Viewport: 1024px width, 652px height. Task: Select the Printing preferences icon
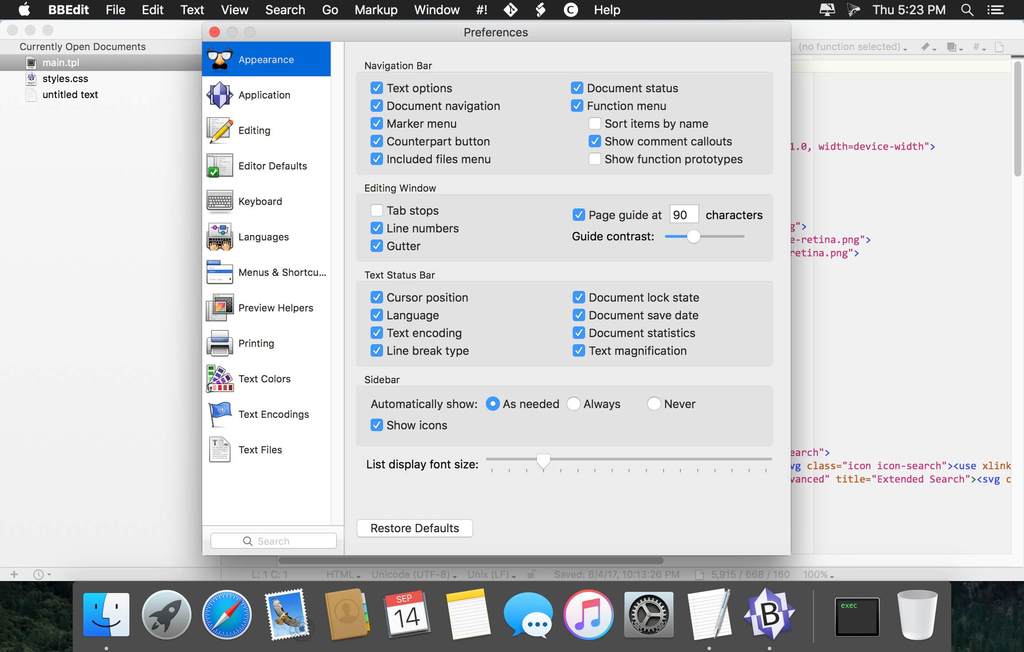[x=220, y=344]
